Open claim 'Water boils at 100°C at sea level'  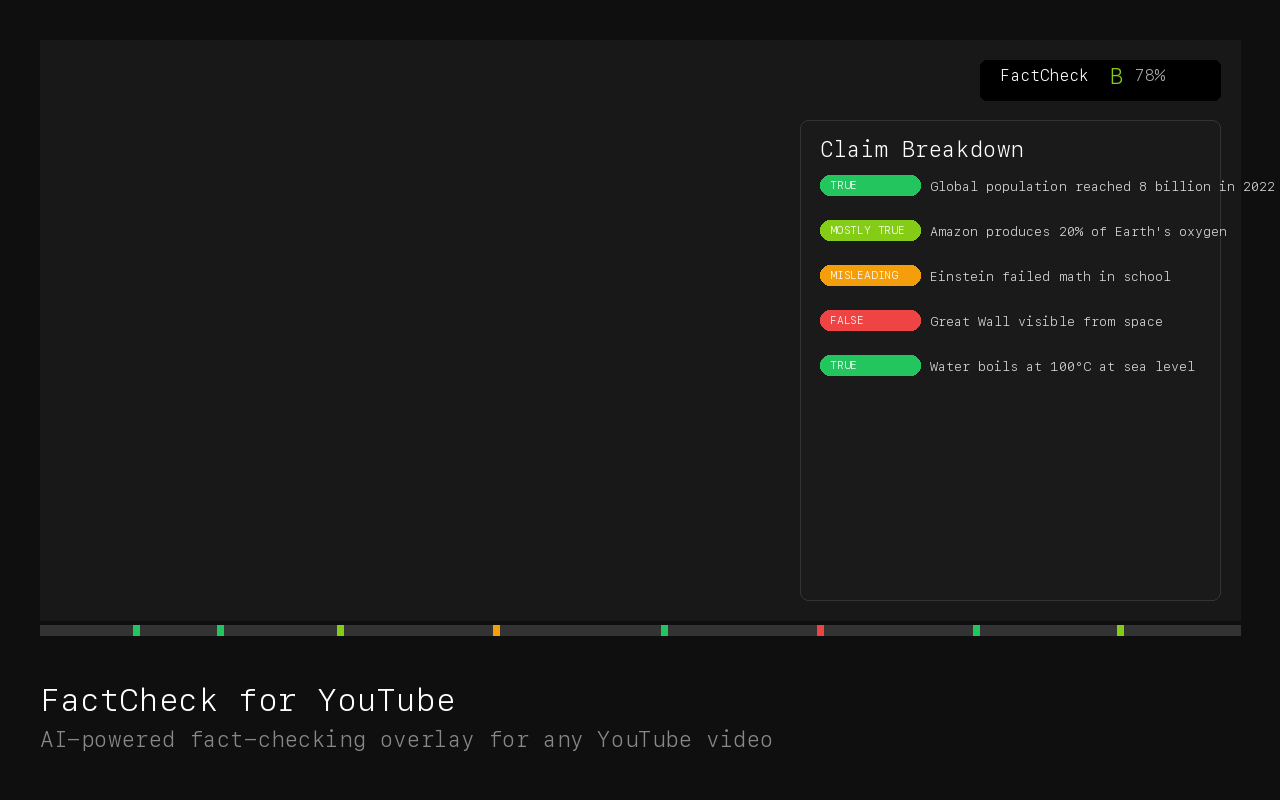point(1062,366)
